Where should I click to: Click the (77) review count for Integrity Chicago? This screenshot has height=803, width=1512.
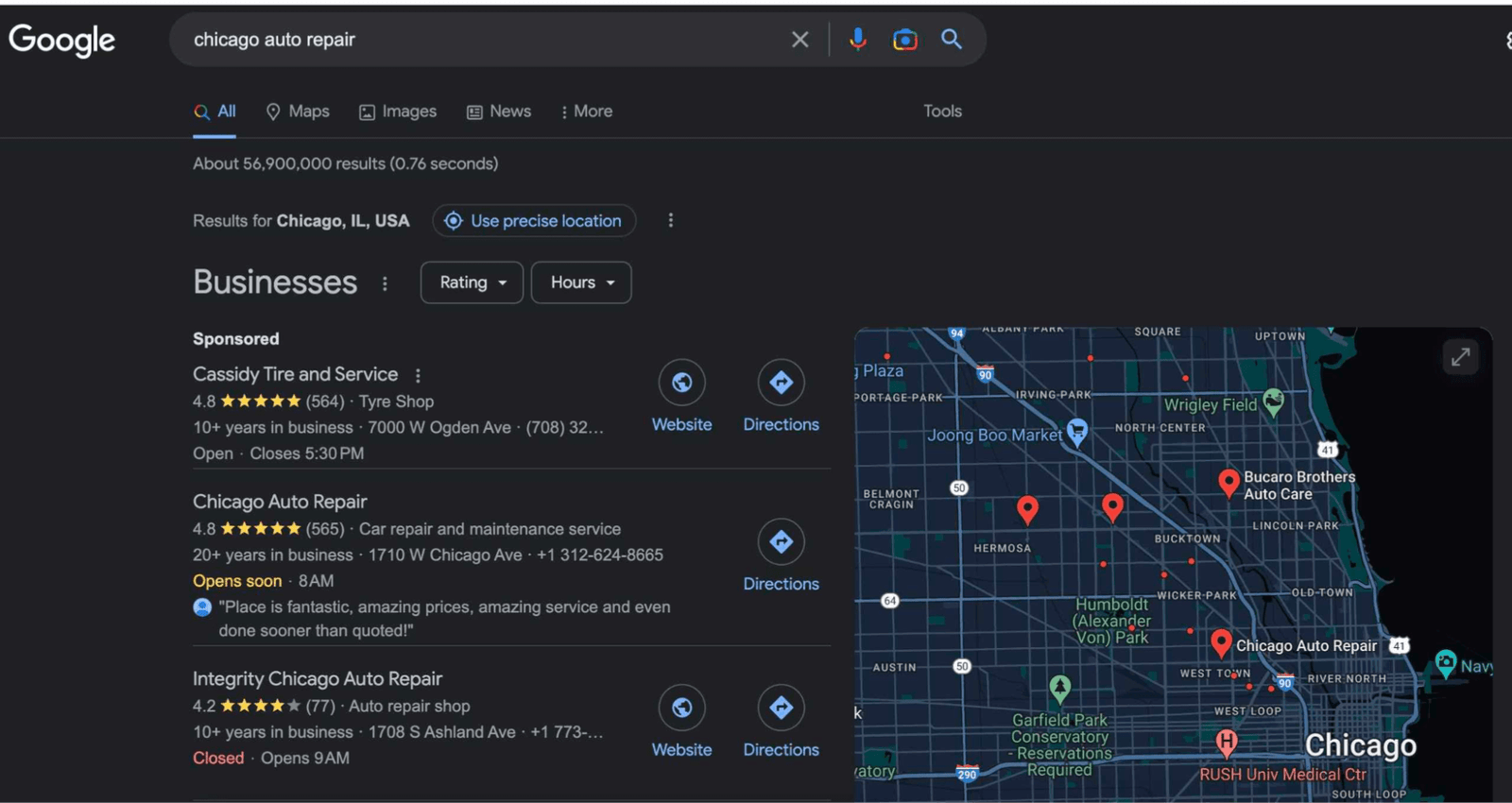pyautogui.click(x=320, y=706)
